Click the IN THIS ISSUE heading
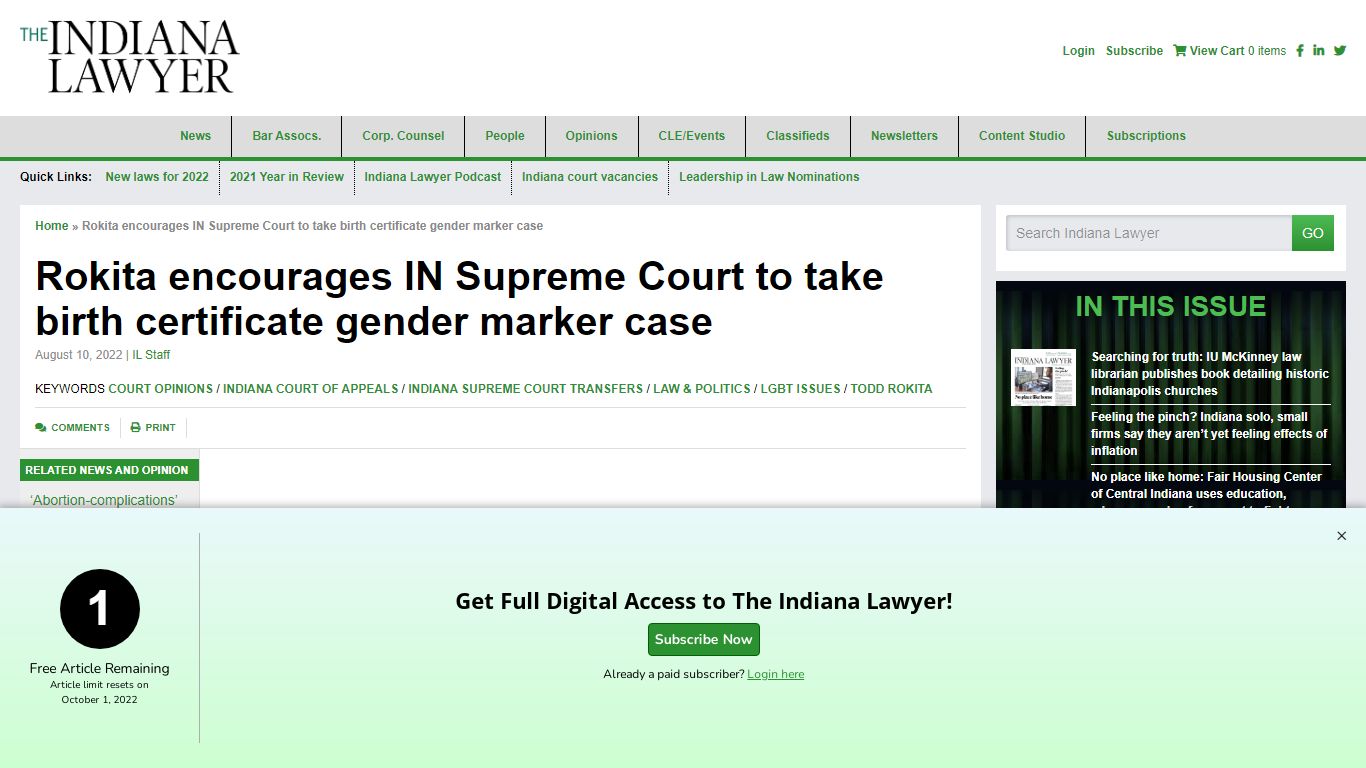Image resolution: width=1366 pixels, height=768 pixels. (x=1171, y=306)
